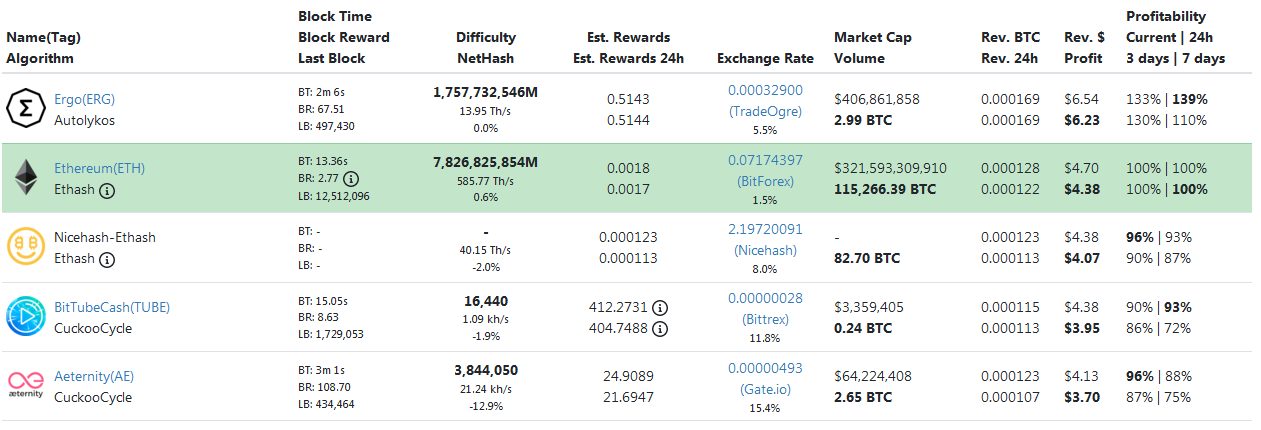Viewport: 1261px width, 430px height.
Task: Click the Profitability column header
Action: (x=1166, y=16)
